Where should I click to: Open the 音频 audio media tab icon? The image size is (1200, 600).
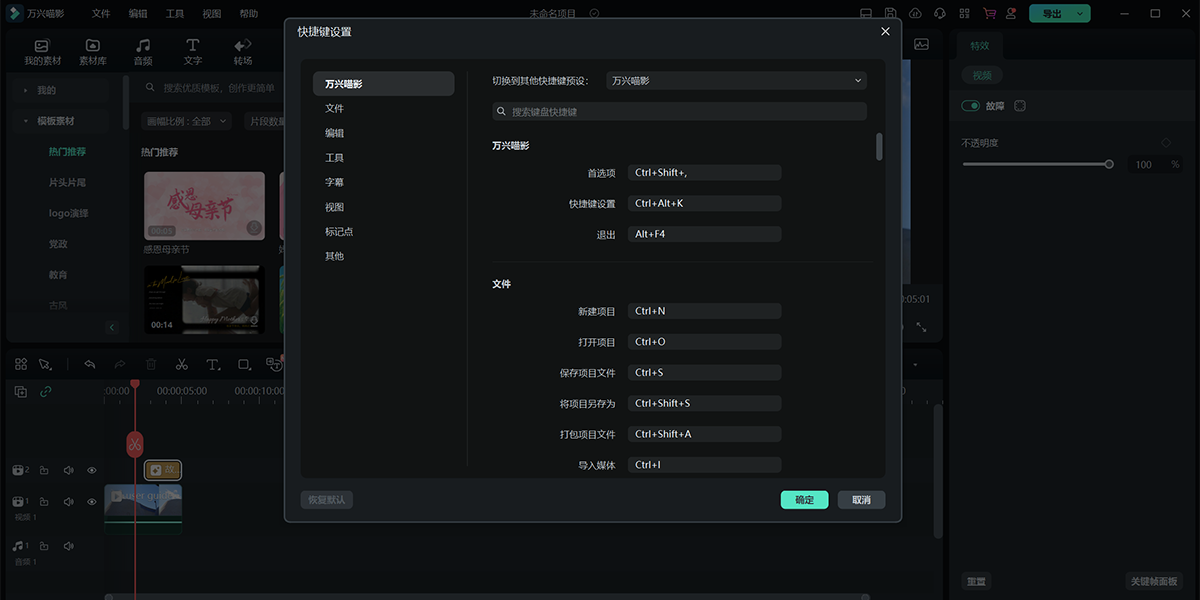143,51
